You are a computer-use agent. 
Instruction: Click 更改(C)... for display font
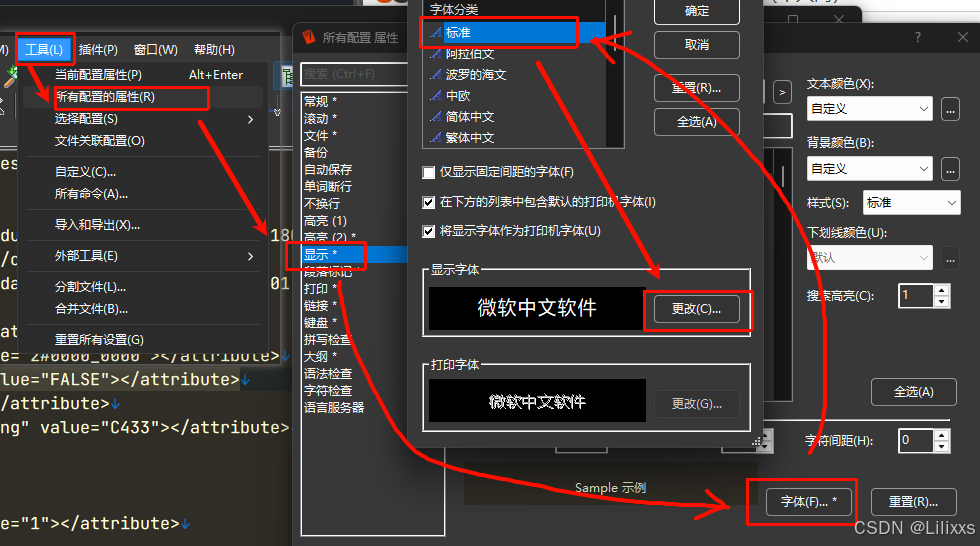(x=697, y=309)
